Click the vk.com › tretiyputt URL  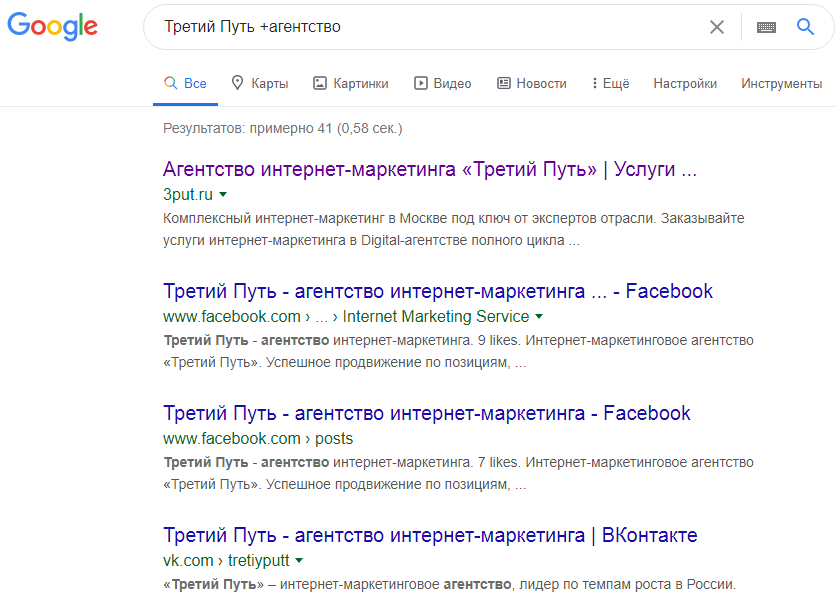click(x=226, y=560)
